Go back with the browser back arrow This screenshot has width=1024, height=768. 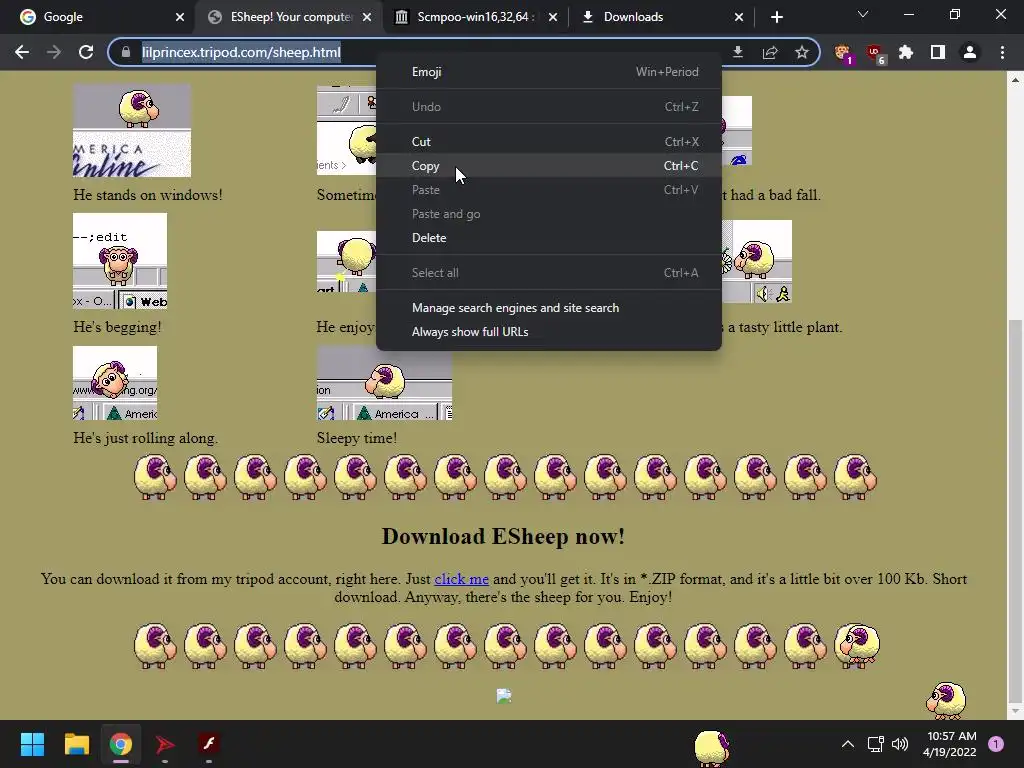(x=22, y=52)
